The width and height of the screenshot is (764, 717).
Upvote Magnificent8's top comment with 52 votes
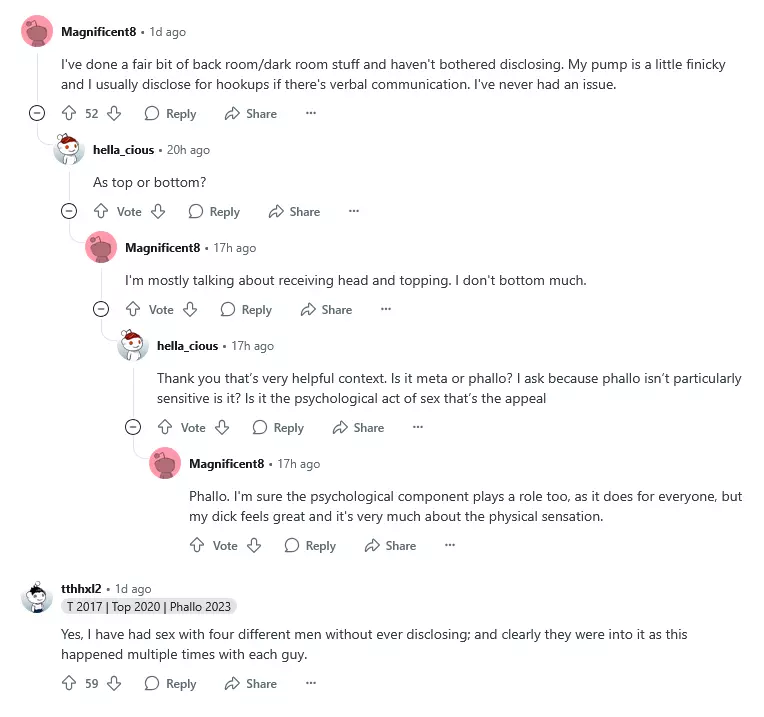[x=69, y=114]
